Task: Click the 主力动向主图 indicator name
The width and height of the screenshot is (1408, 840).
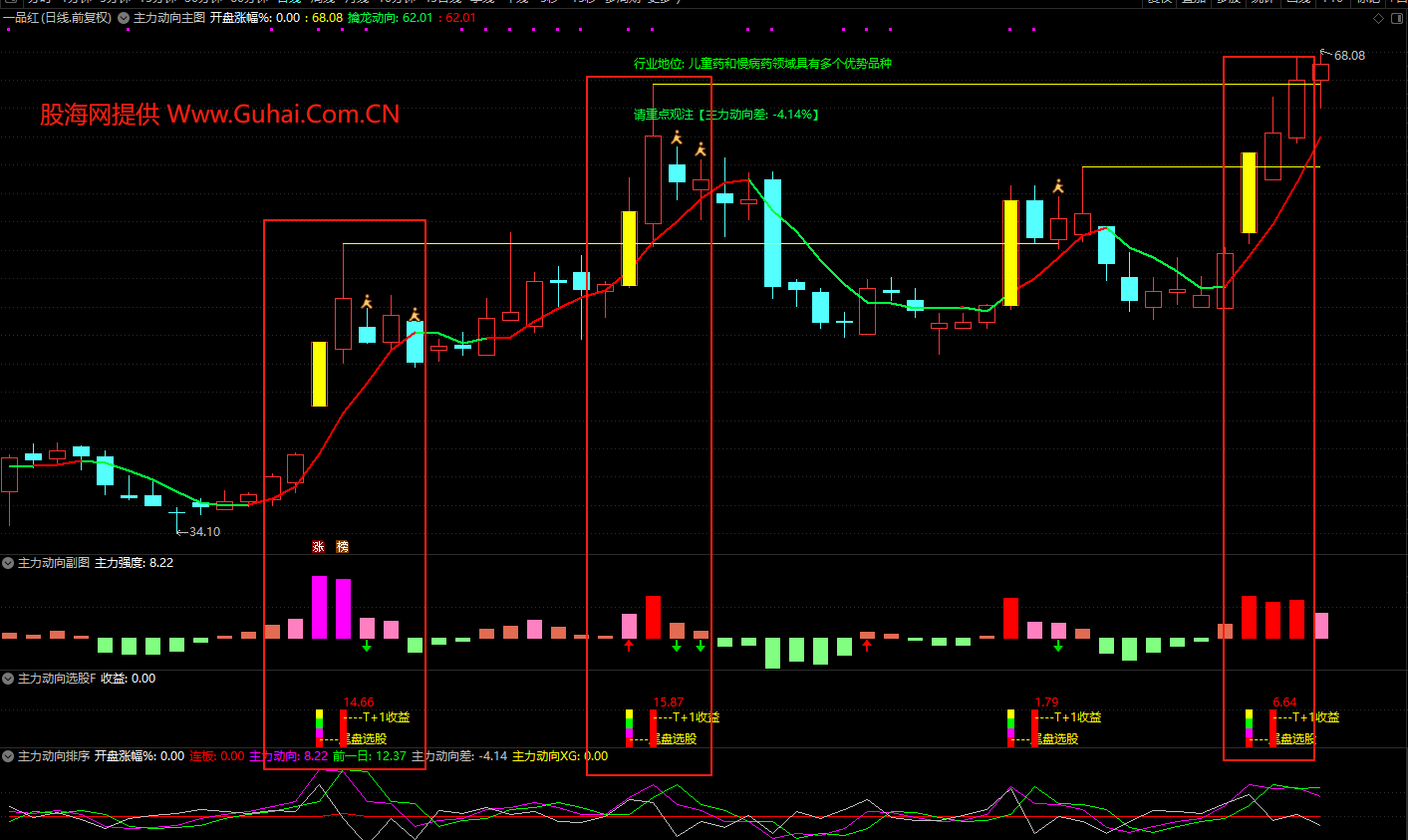Action: [169, 18]
